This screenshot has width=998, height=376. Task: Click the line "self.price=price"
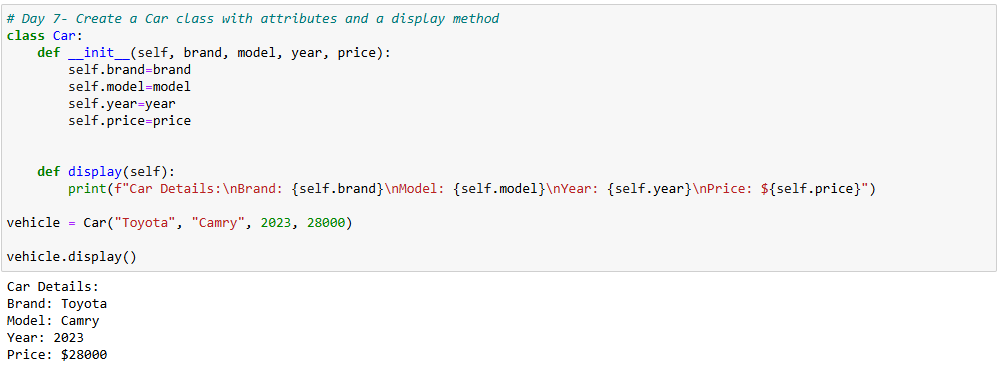(129, 121)
